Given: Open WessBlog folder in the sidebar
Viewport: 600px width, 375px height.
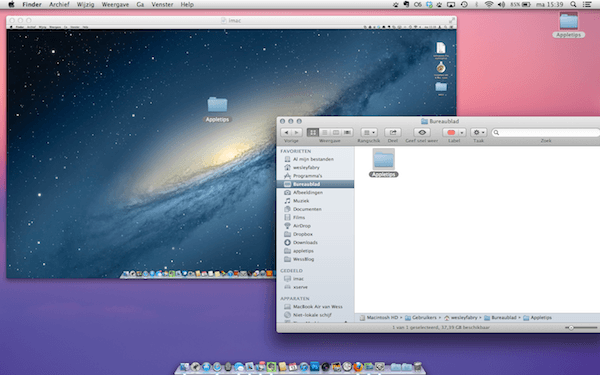Looking at the screenshot, I should pyautogui.click(x=303, y=259).
